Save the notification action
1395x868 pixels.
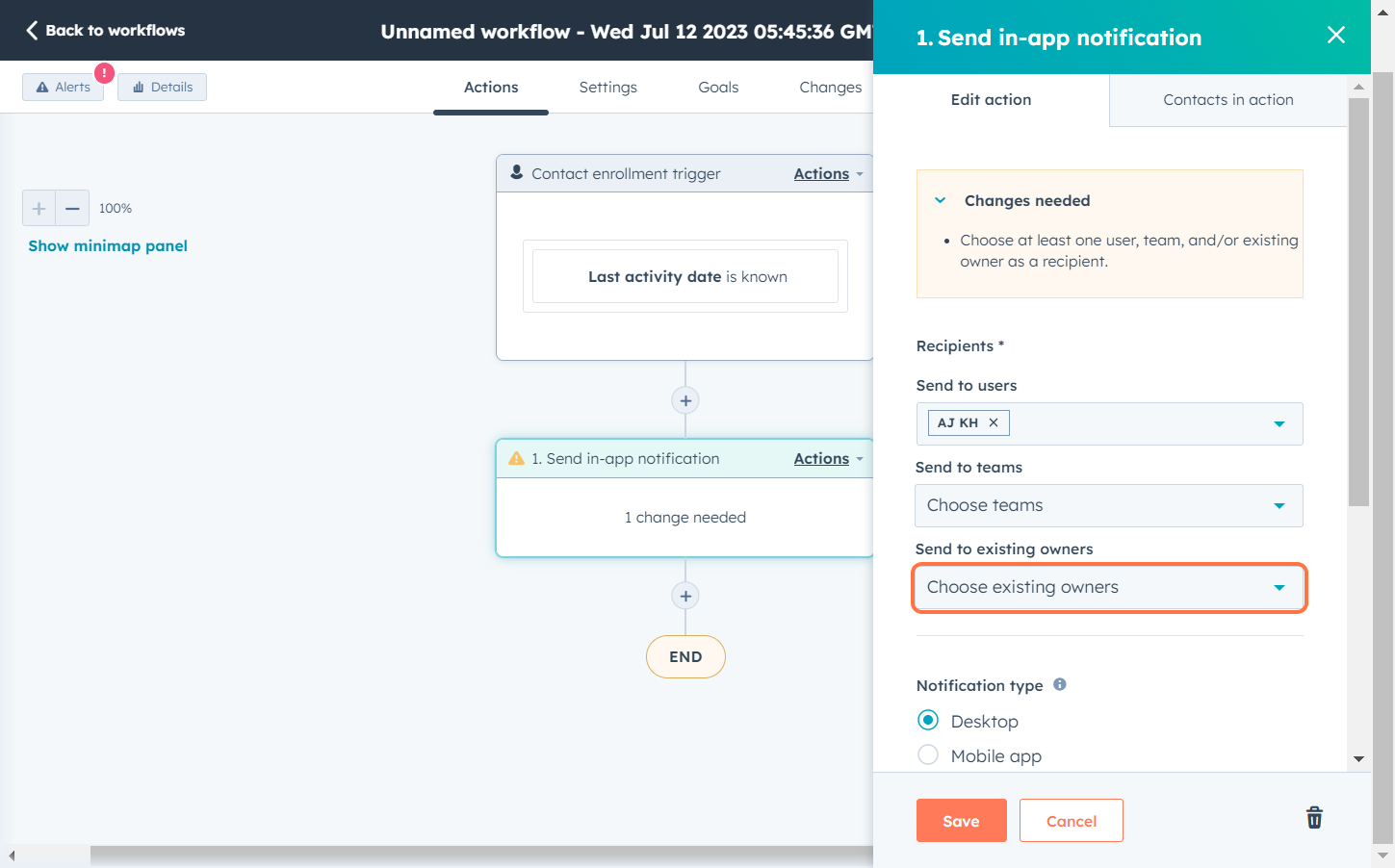(961, 820)
